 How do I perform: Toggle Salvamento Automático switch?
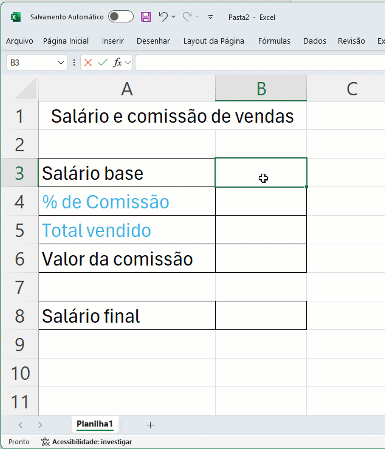[x=121, y=17]
